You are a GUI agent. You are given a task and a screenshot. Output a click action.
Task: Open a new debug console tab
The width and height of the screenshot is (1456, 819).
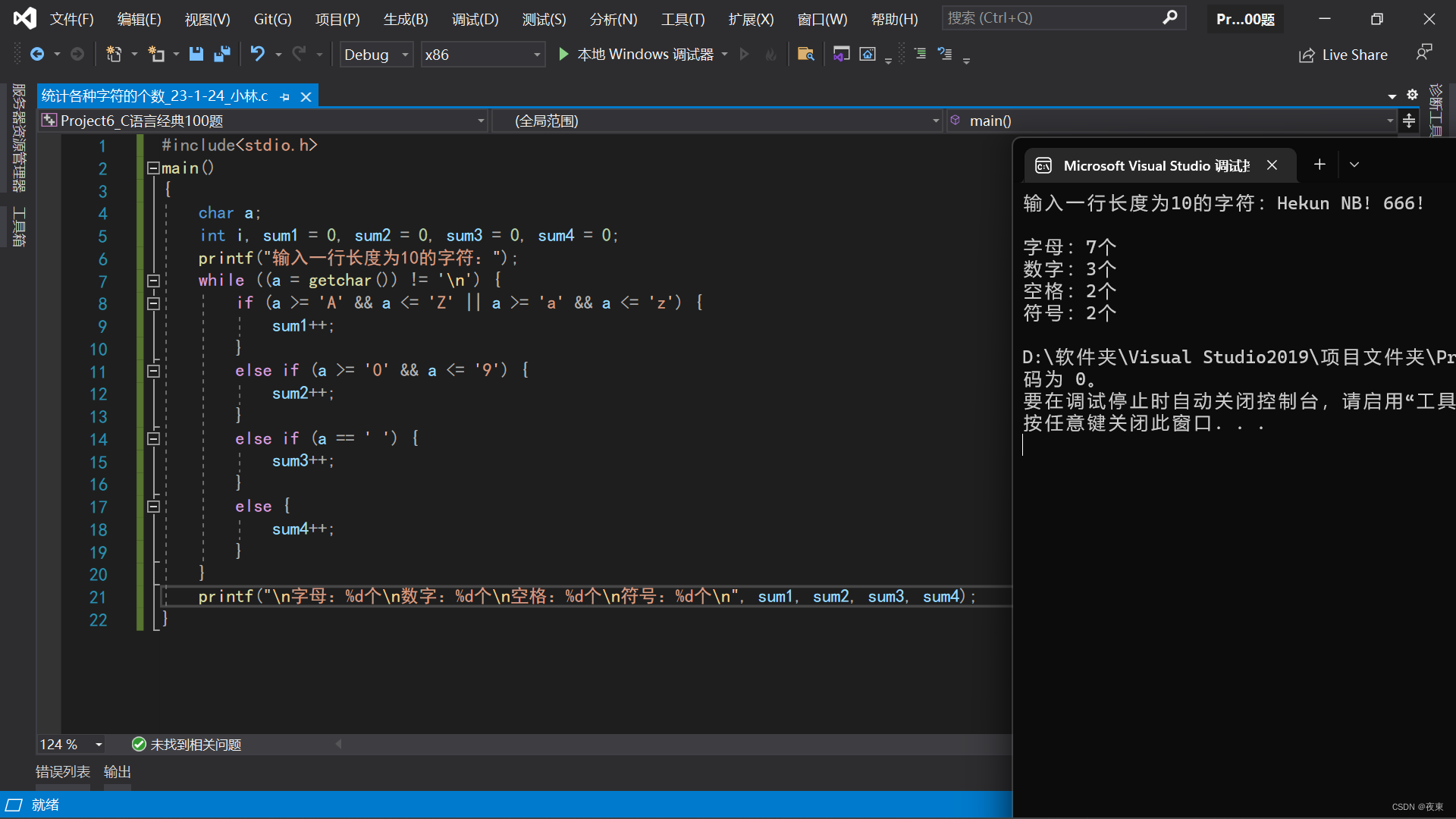pyautogui.click(x=1319, y=165)
